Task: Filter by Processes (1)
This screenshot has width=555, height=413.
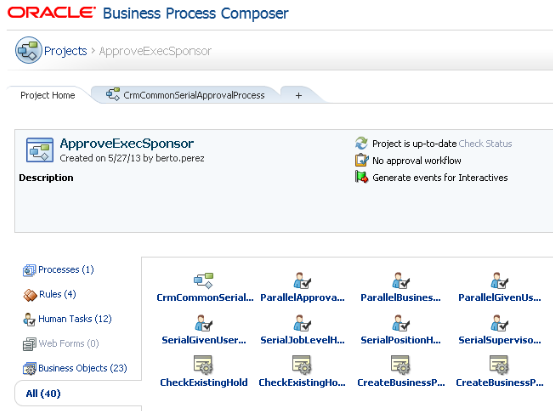Action: (x=66, y=270)
